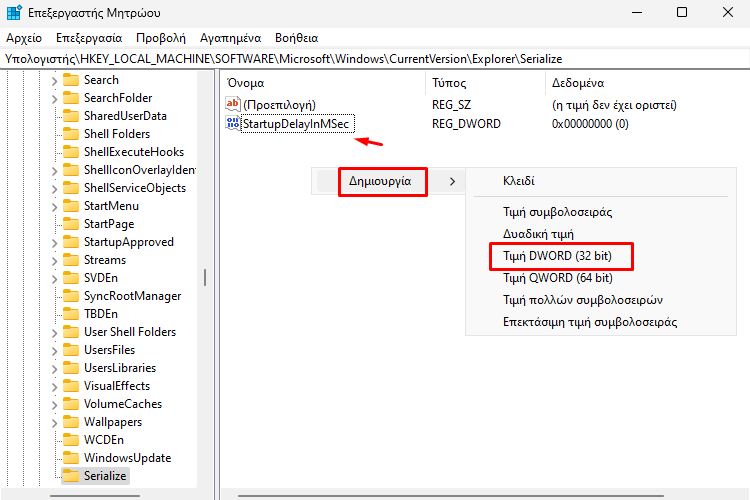Select the Search folder icon
The height and width of the screenshot is (500, 750).
(x=71, y=79)
